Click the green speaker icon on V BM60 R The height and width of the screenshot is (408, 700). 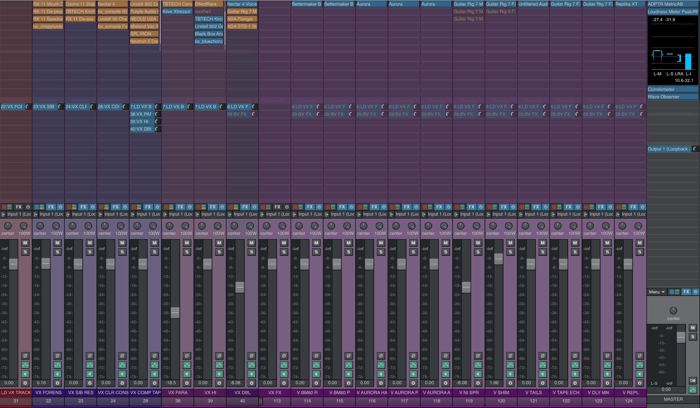tap(317, 374)
